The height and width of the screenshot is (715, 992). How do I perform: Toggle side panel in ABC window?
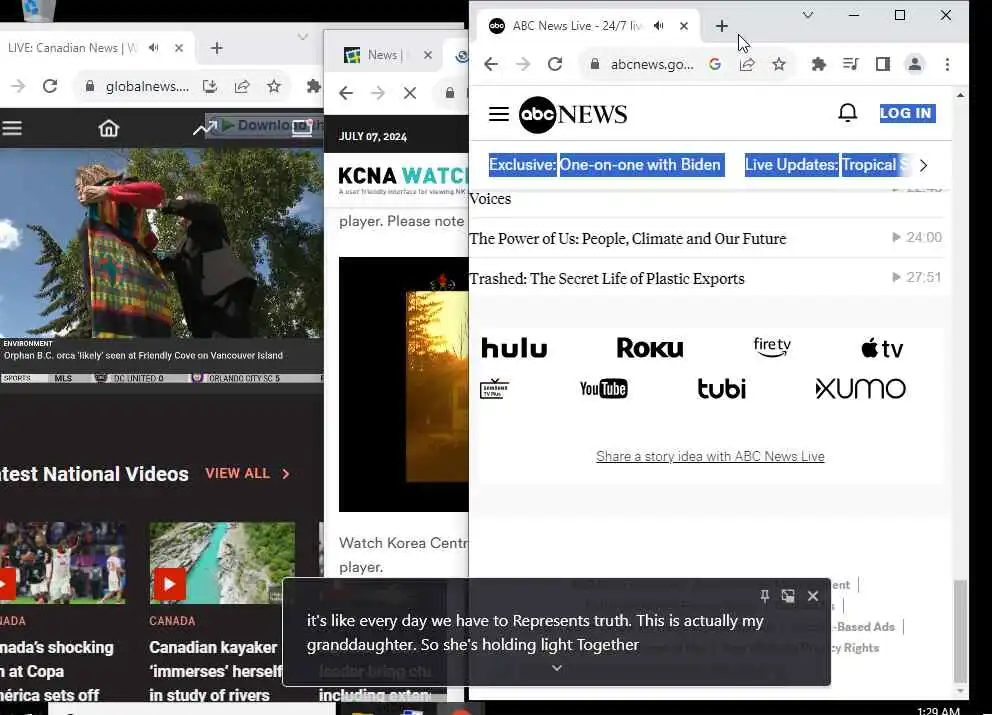pos(883,64)
